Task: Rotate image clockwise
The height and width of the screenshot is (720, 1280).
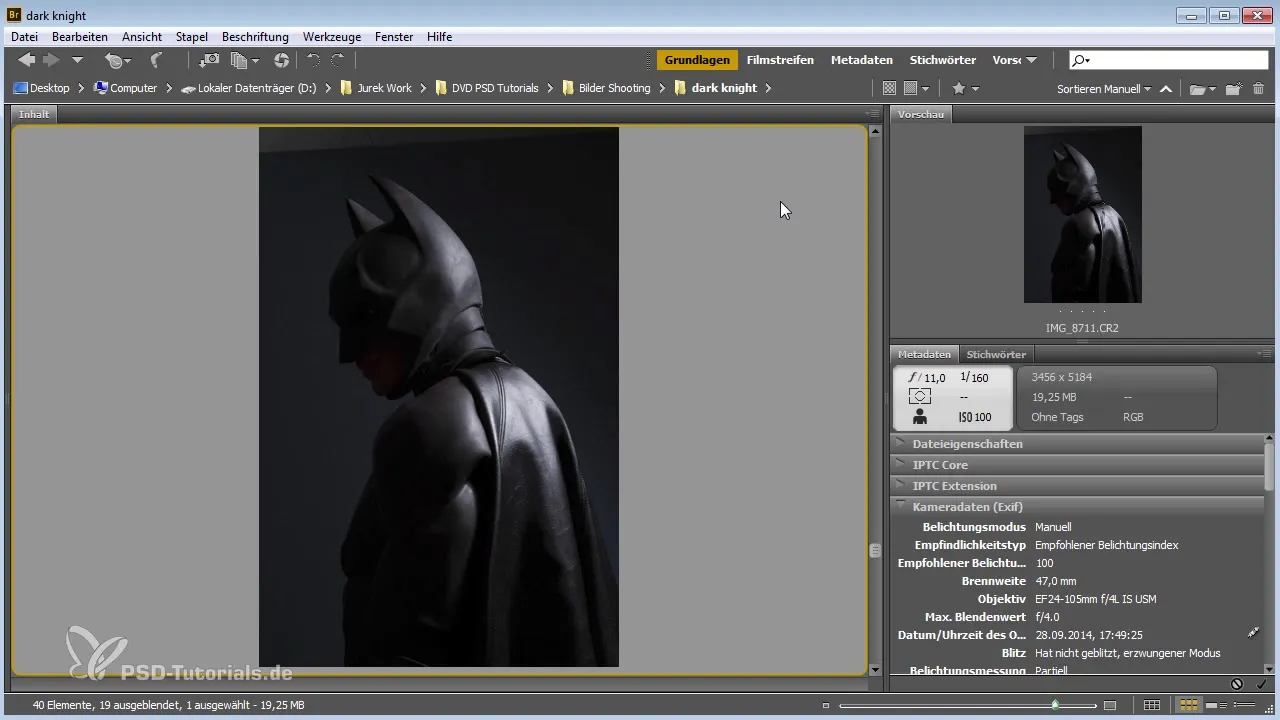Action: tap(338, 60)
